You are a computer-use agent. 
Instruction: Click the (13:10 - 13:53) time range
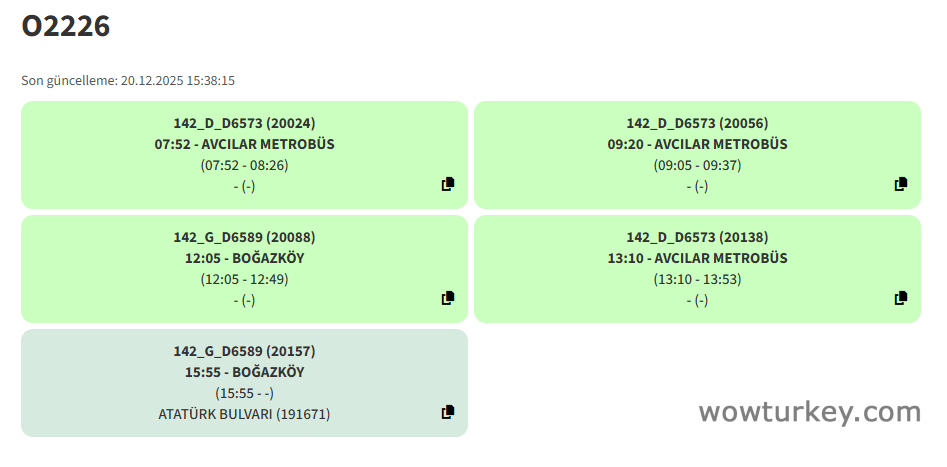(x=697, y=279)
